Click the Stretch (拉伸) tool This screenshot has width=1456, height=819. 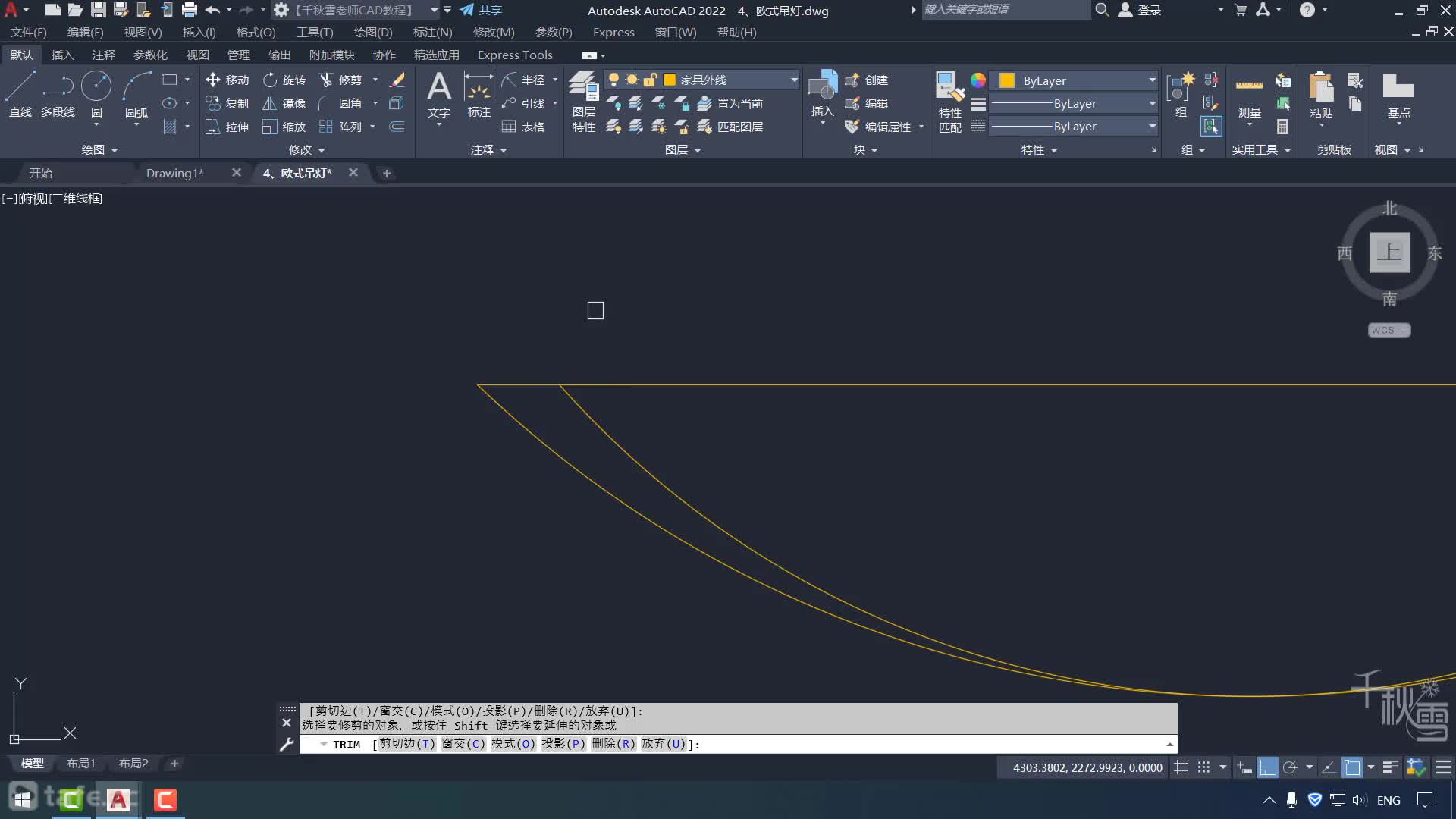pos(227,127)
